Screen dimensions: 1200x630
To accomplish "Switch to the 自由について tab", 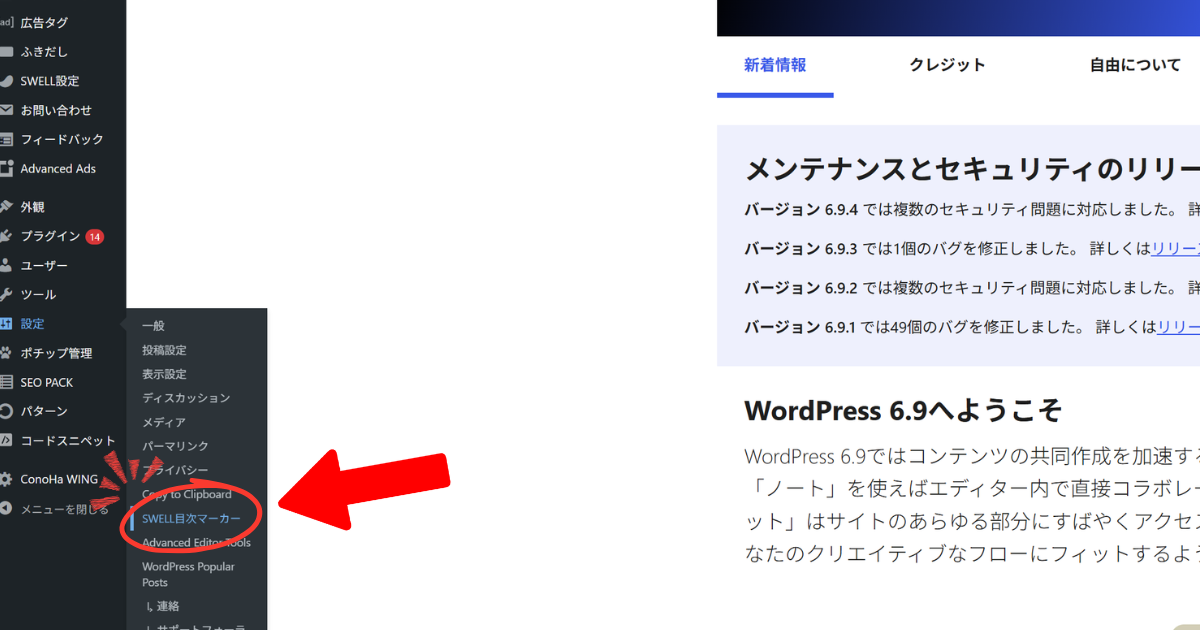I will [1135, 65].
